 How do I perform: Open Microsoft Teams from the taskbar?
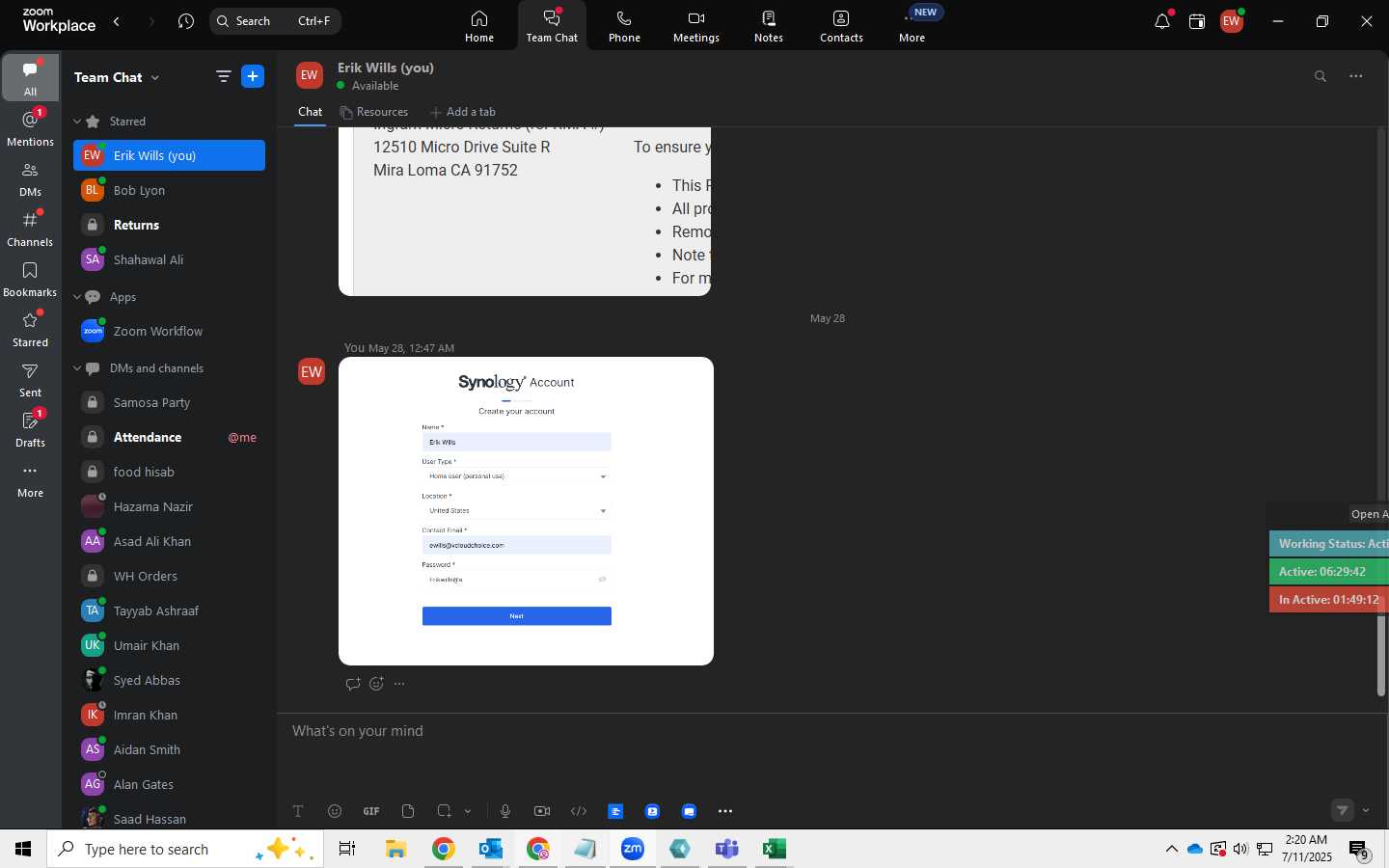click(726, 849)
